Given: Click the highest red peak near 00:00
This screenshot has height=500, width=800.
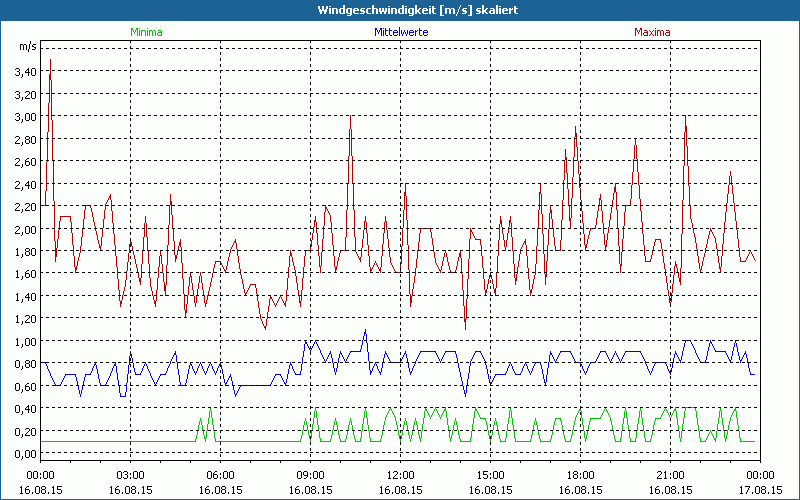Looking at the screenshot, I should point(50,61).
